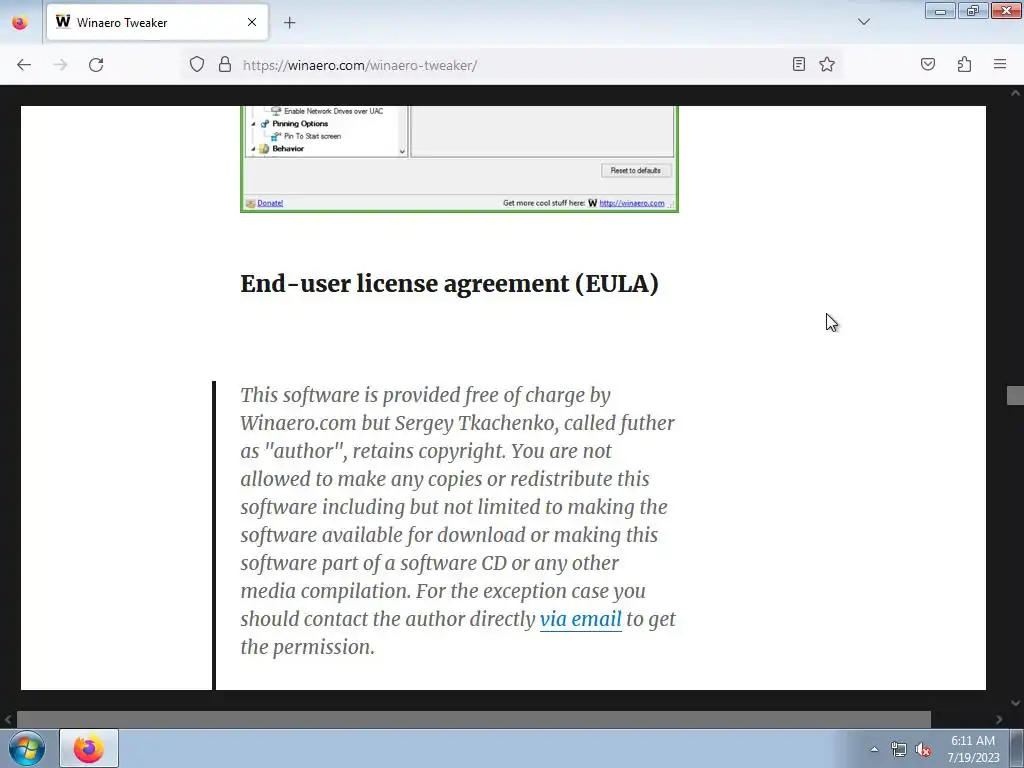Toggle reader view for this page
Screen dimensions: 1024x768
[x=799, y=64]
